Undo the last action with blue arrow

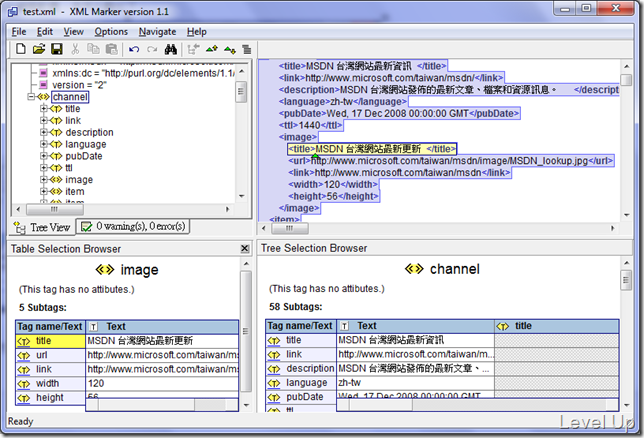(x=134, y=49)
